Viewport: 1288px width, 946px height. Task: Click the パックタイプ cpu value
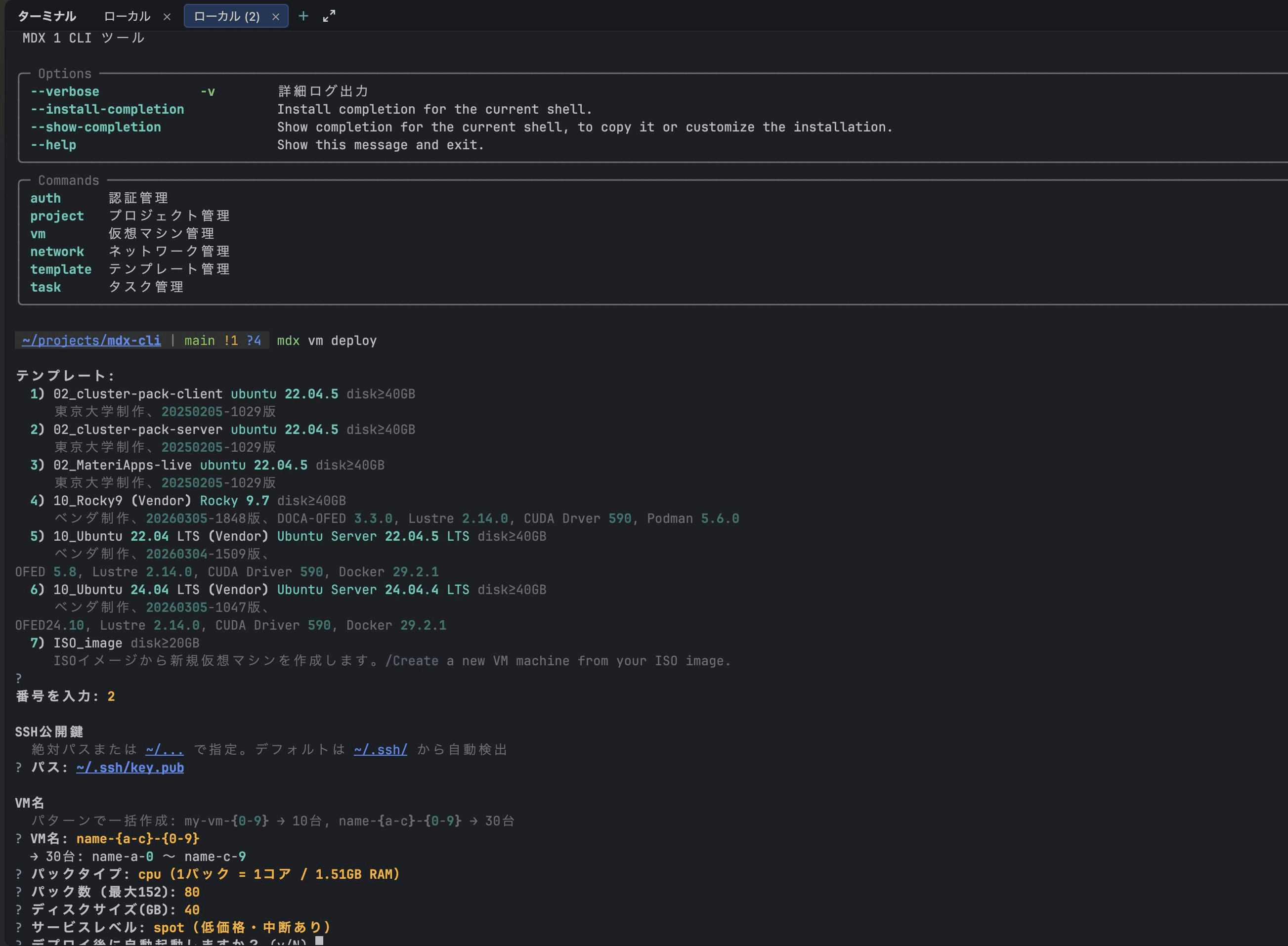[x=269, y=874]
